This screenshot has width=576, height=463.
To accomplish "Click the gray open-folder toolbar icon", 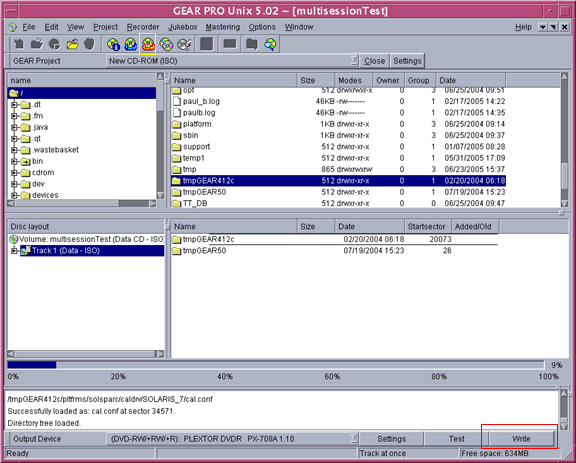I will coord(36,44).
